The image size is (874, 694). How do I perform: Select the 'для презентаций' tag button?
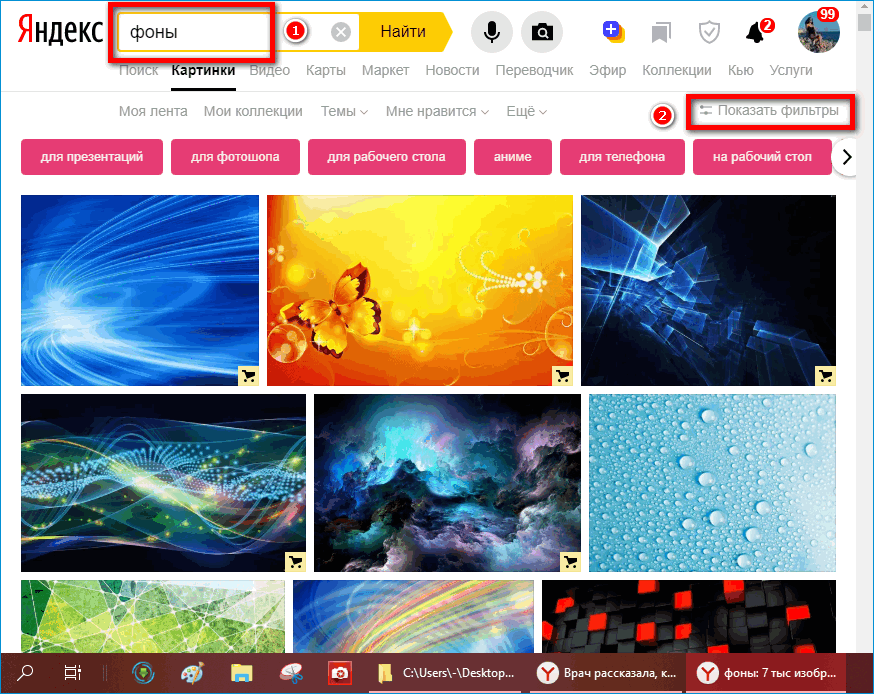point(92,157)
